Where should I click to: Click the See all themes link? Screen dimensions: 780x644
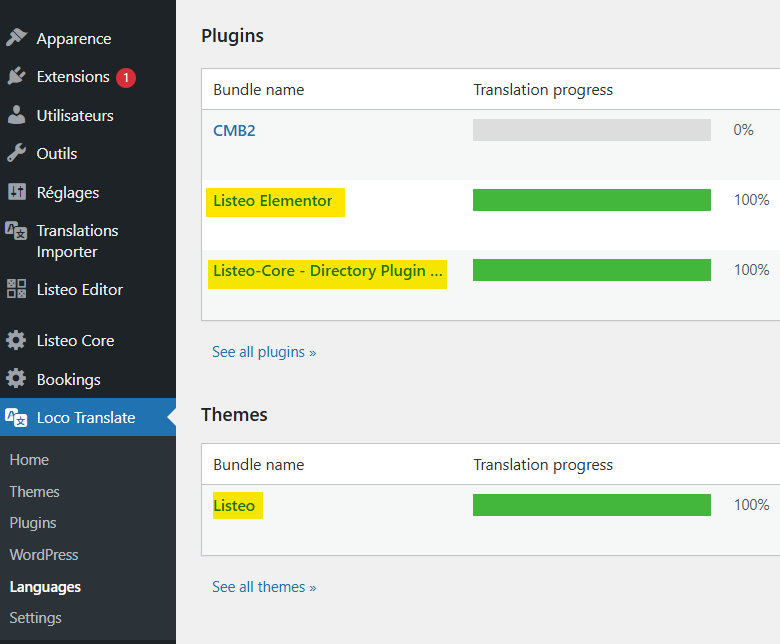[264, 587]
